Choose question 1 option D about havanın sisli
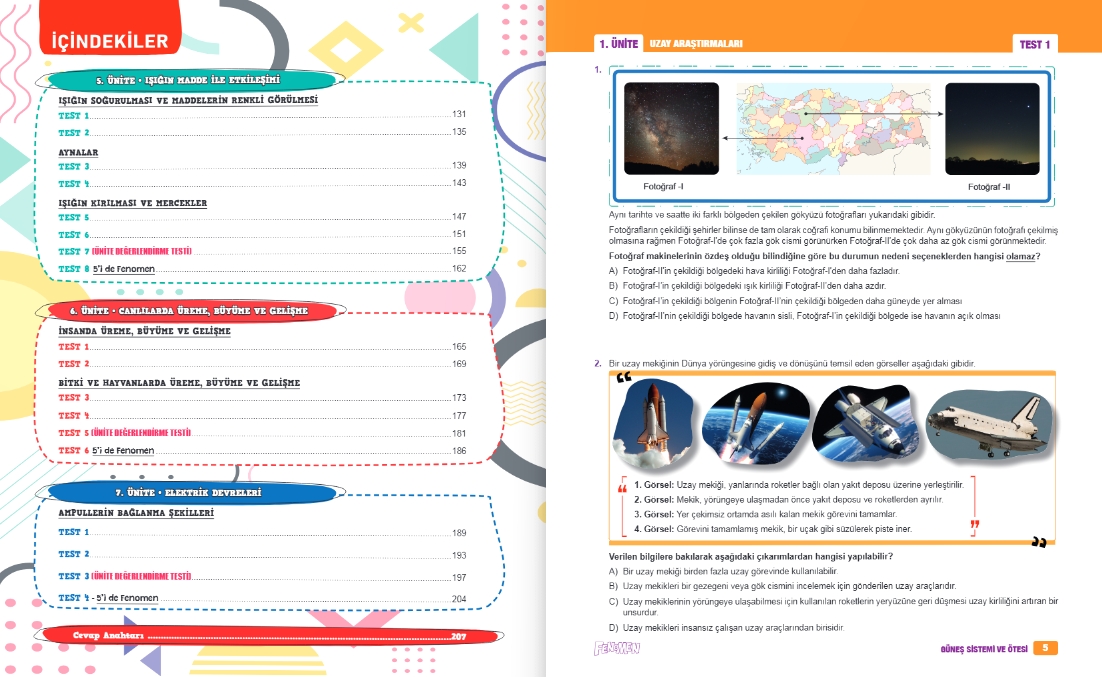Screen dimensions: 1102x677 pos(804,316)
